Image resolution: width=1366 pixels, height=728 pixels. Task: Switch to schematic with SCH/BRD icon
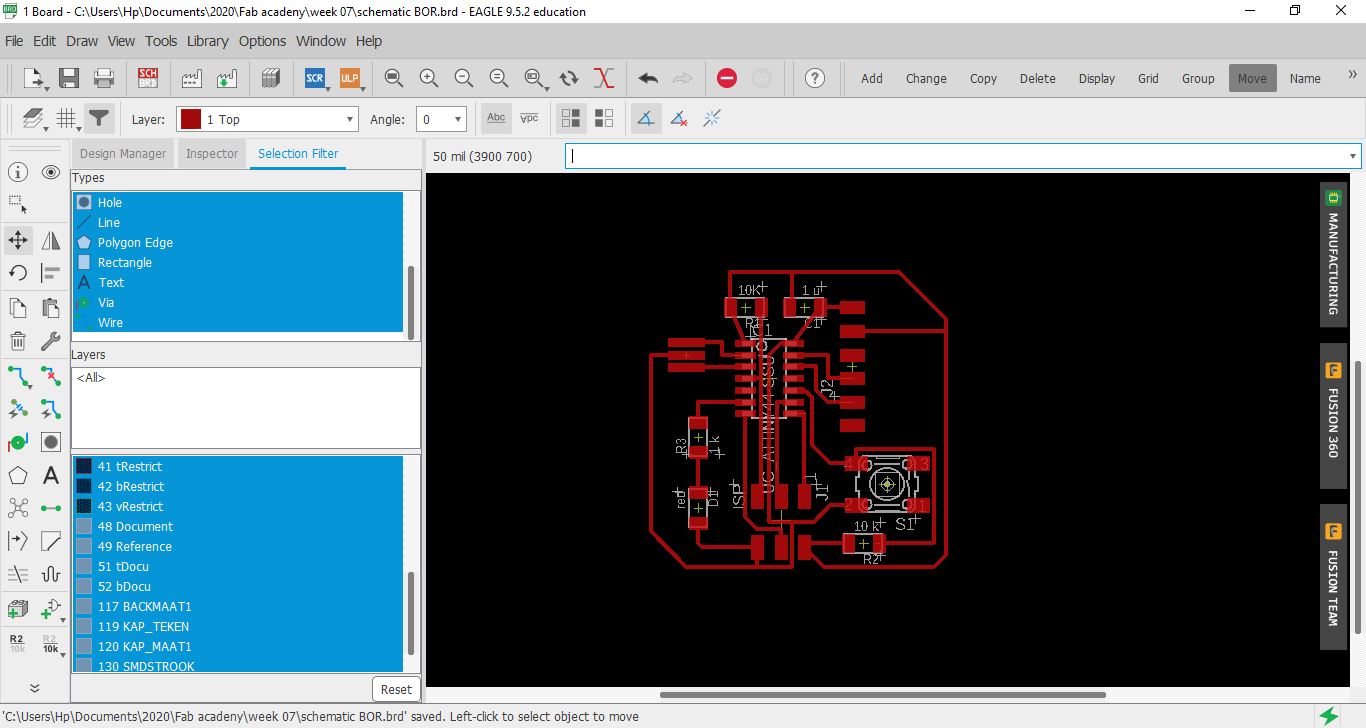point(148,78)
